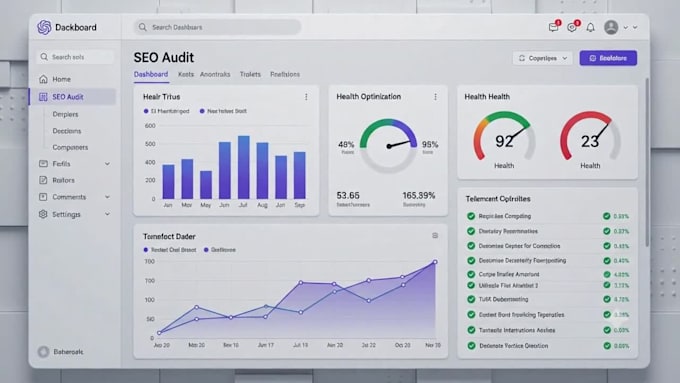Image resolution: width=680 pixels, height=383 pixels.
Task: Click green check left of Dedenate Yortice Oretion
Action: 471,346
